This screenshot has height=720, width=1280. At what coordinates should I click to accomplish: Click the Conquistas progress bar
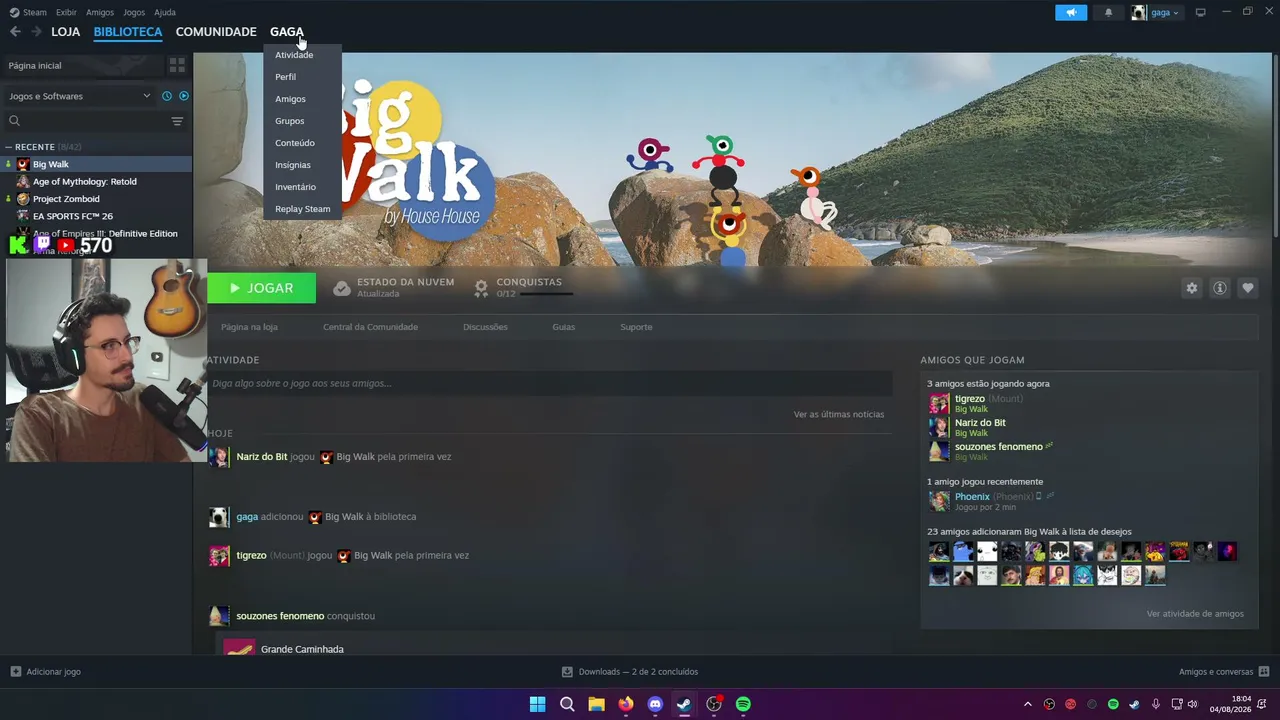(x=546, y=295)
